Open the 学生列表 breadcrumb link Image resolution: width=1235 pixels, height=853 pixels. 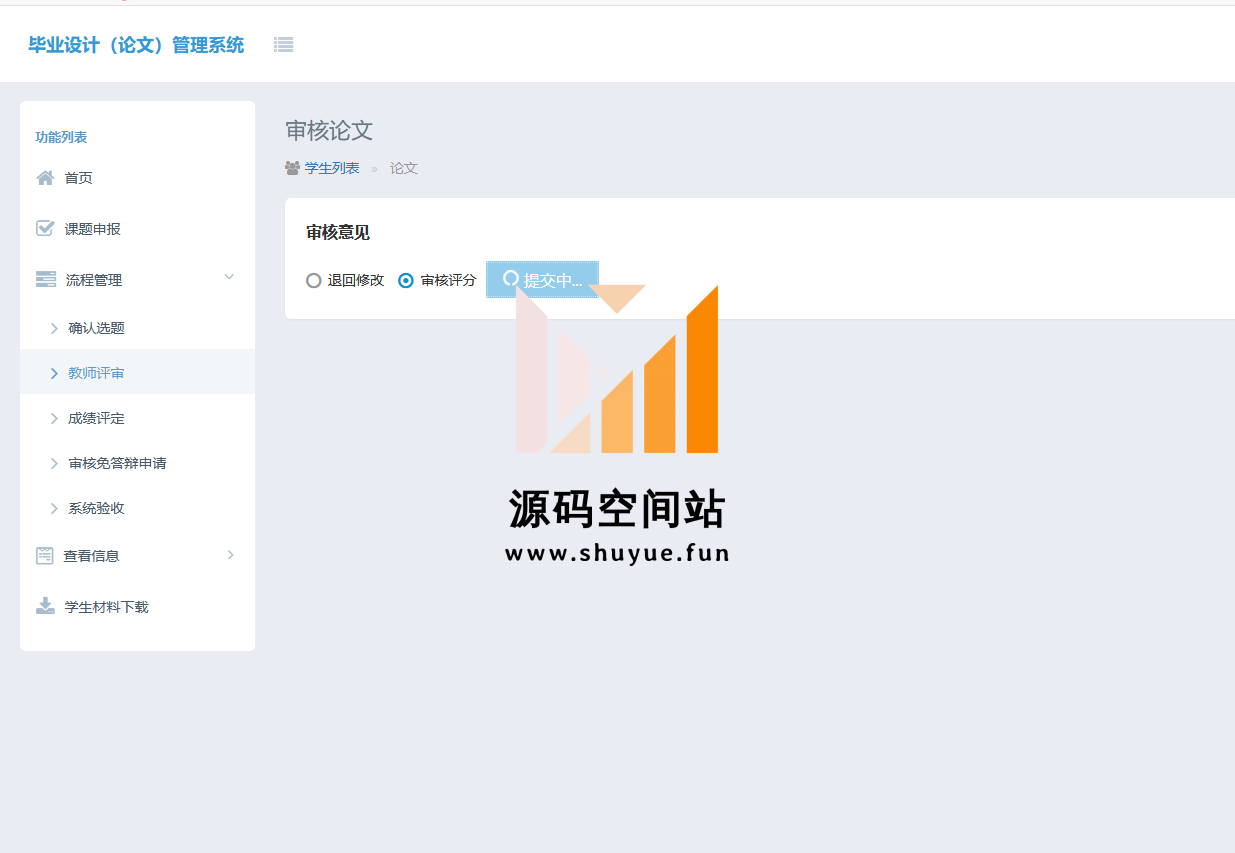[332, 168]
